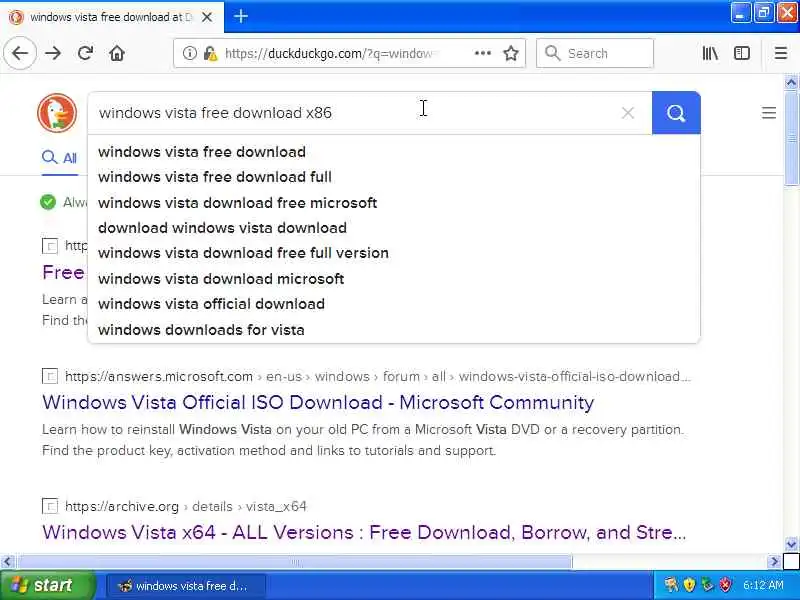Image resolution: width=800 pixels, height=600 pixels.
Task: Clear the DuckDuckGo search box text
Action: click(628, 113)
